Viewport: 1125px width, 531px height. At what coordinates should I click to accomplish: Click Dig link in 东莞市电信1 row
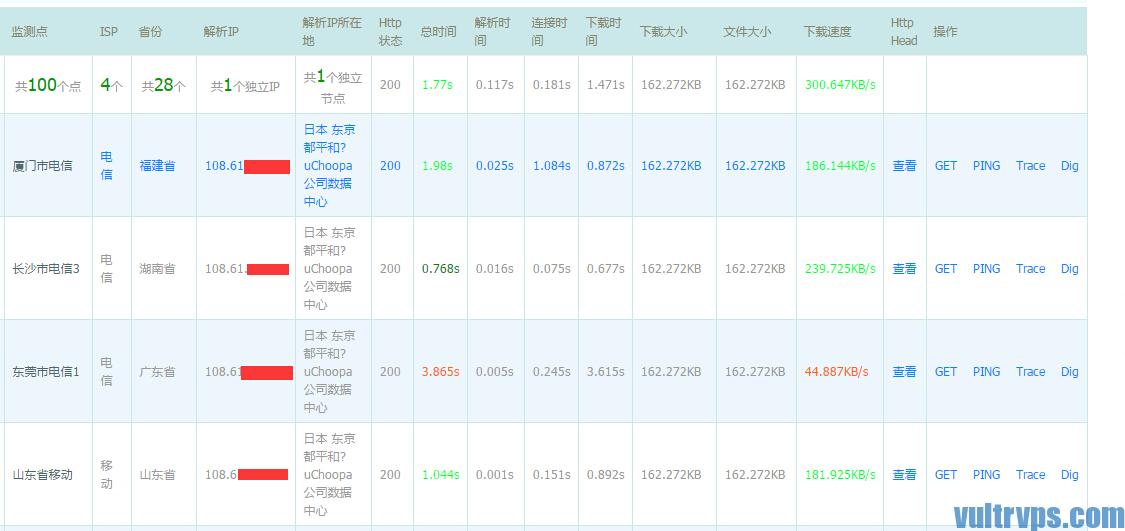pyautogui.click(x=1069, y=372)
